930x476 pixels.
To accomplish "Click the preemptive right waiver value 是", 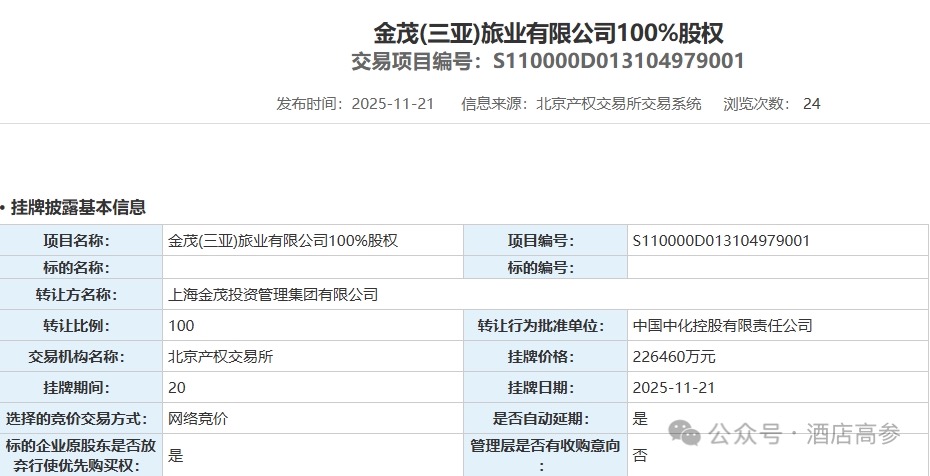I will coord(176,455).
